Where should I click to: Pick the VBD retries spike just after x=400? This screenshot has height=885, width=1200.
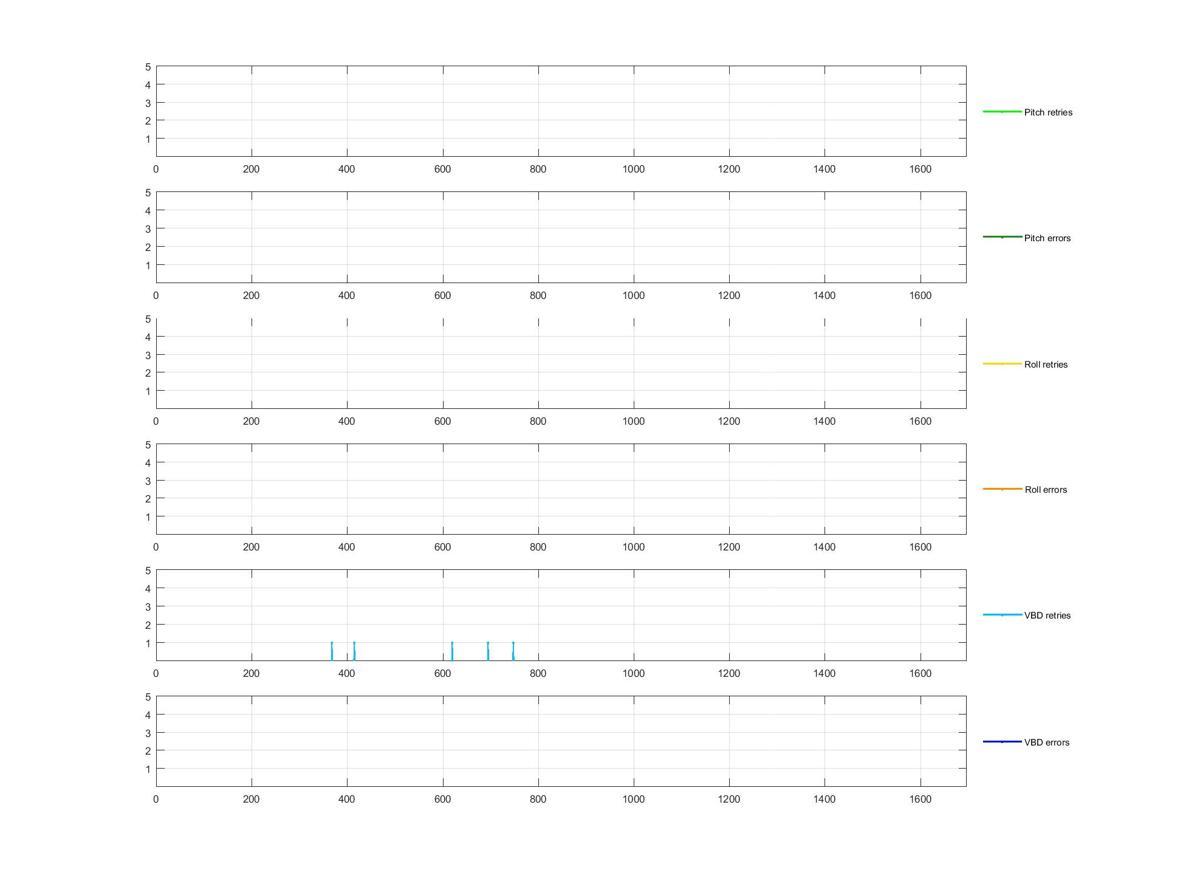[x=354, y=651]
